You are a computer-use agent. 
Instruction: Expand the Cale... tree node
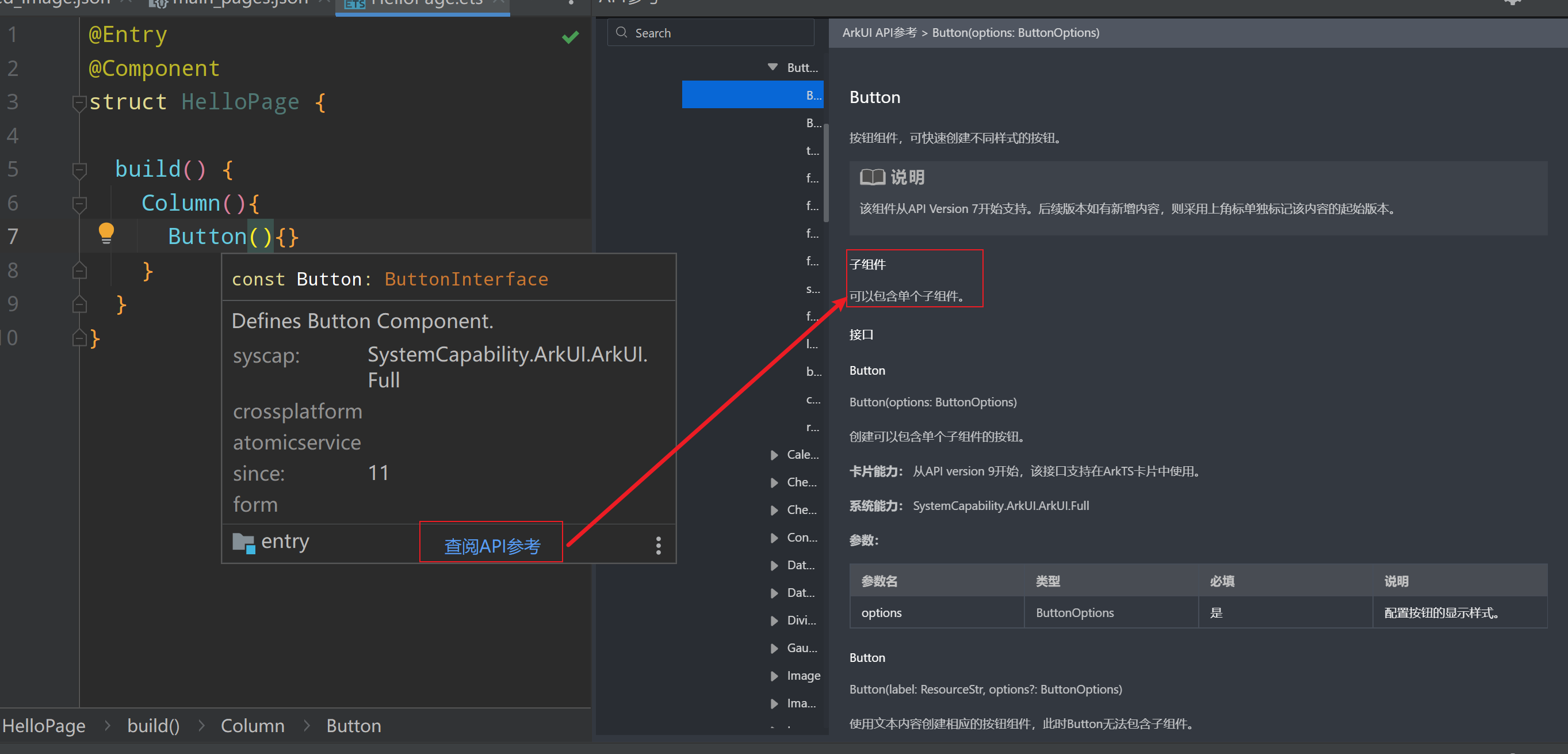point(774,455)
